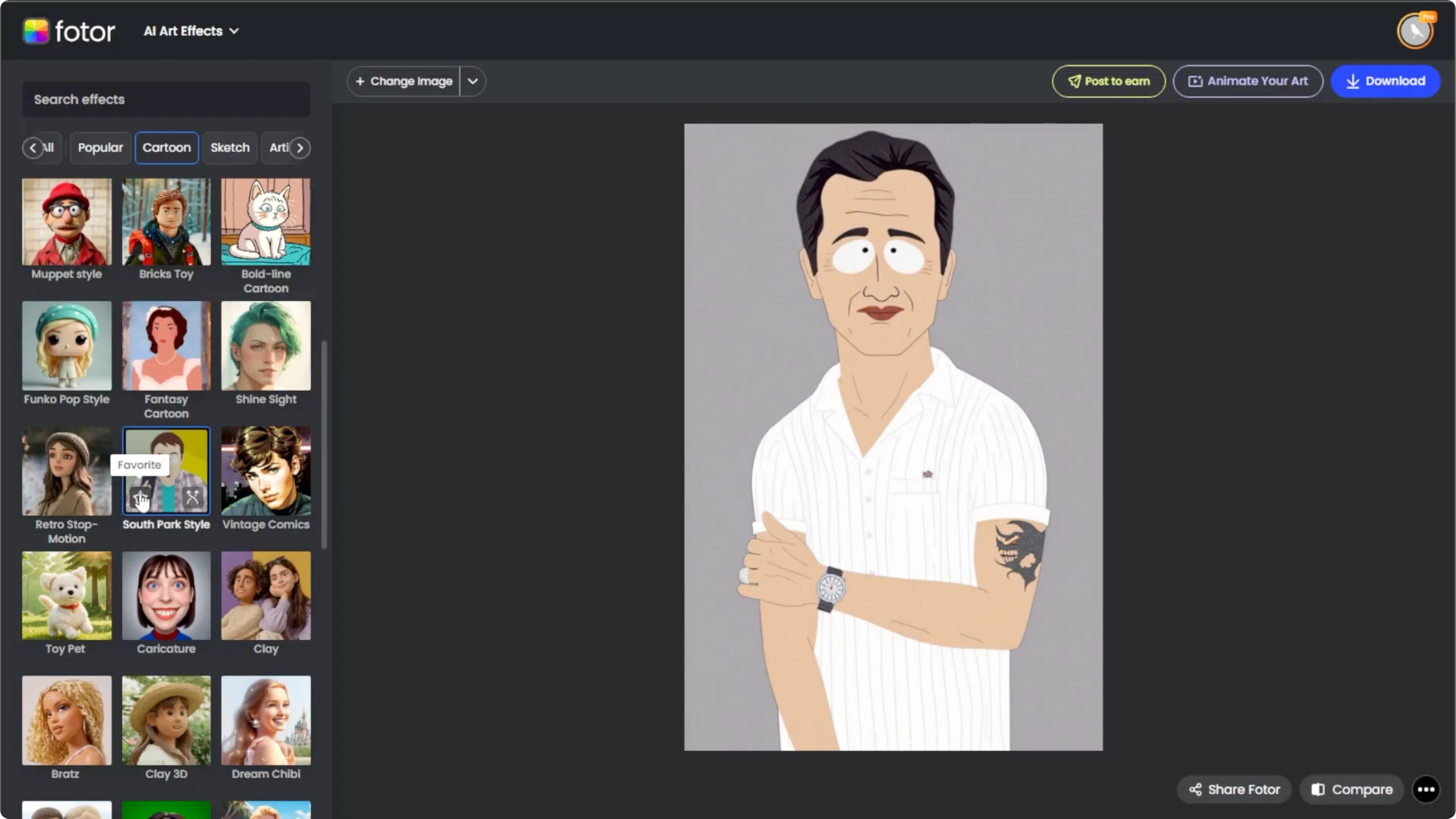Apply the Bold-line Cartoon effect
1456x819 pixels.
[x=265, y=222]
